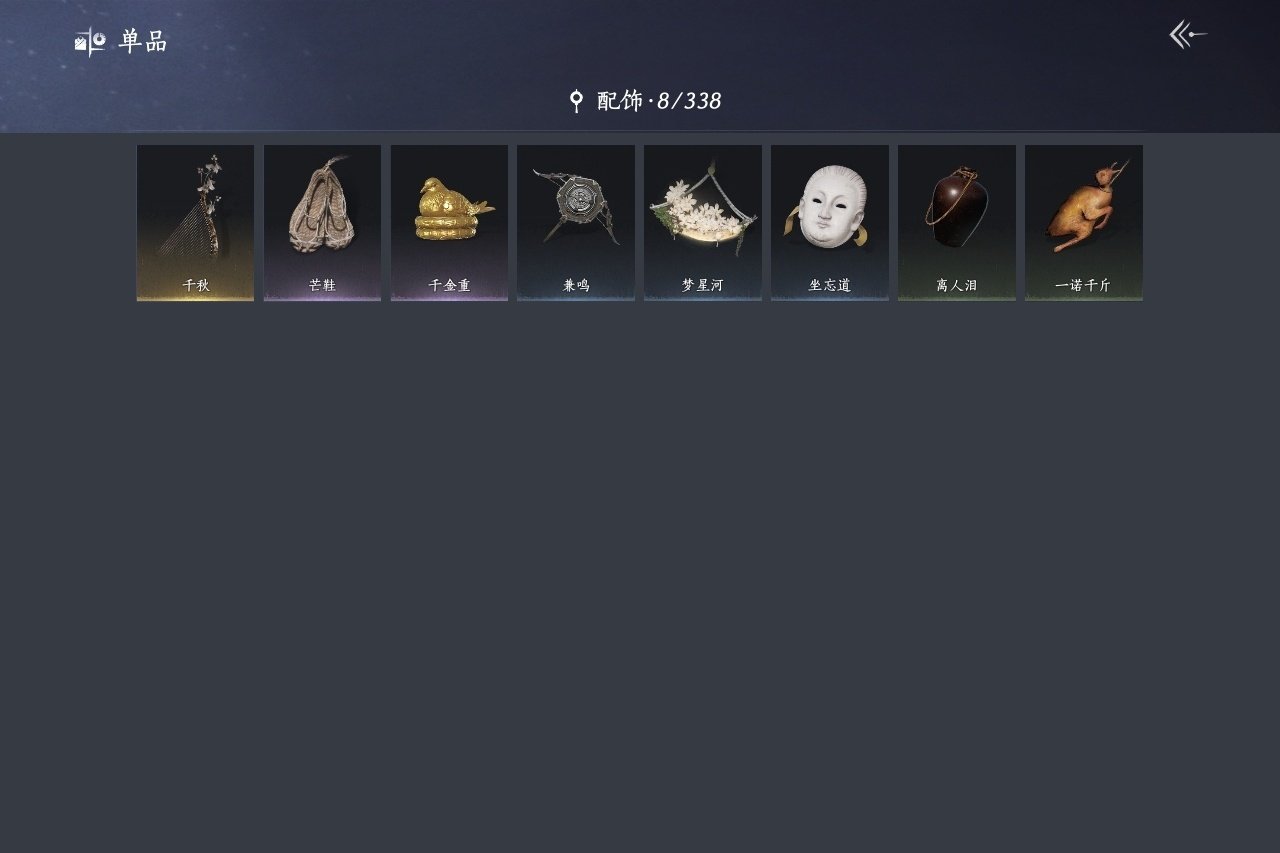This screenshot has width=1280, height=853.
Task: Click the pin icon beside 配饰
Action: (x=576, y=101)
